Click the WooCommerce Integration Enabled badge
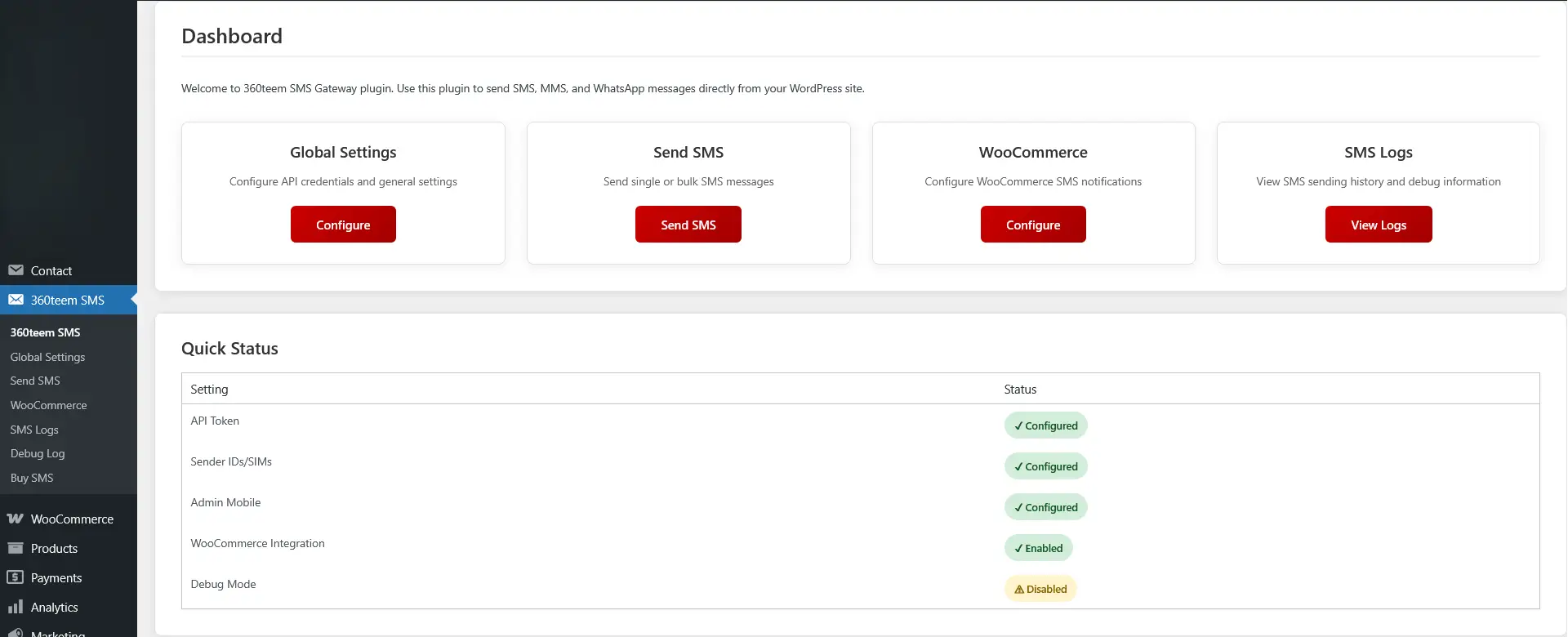The image size is (1568, 637). click(1038, 548)
